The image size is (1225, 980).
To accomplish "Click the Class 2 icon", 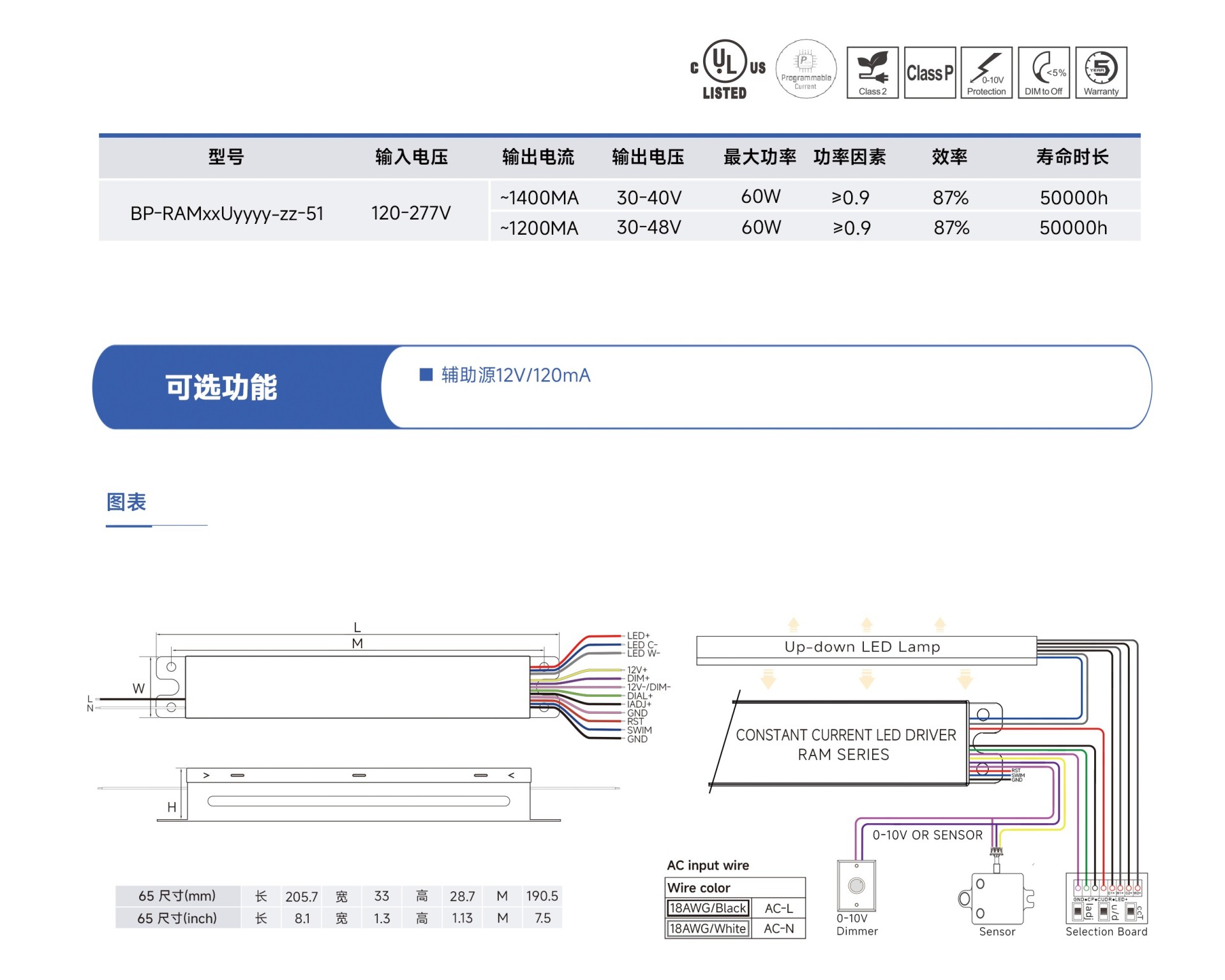I will pyautogui.click(x=872, y=72).
